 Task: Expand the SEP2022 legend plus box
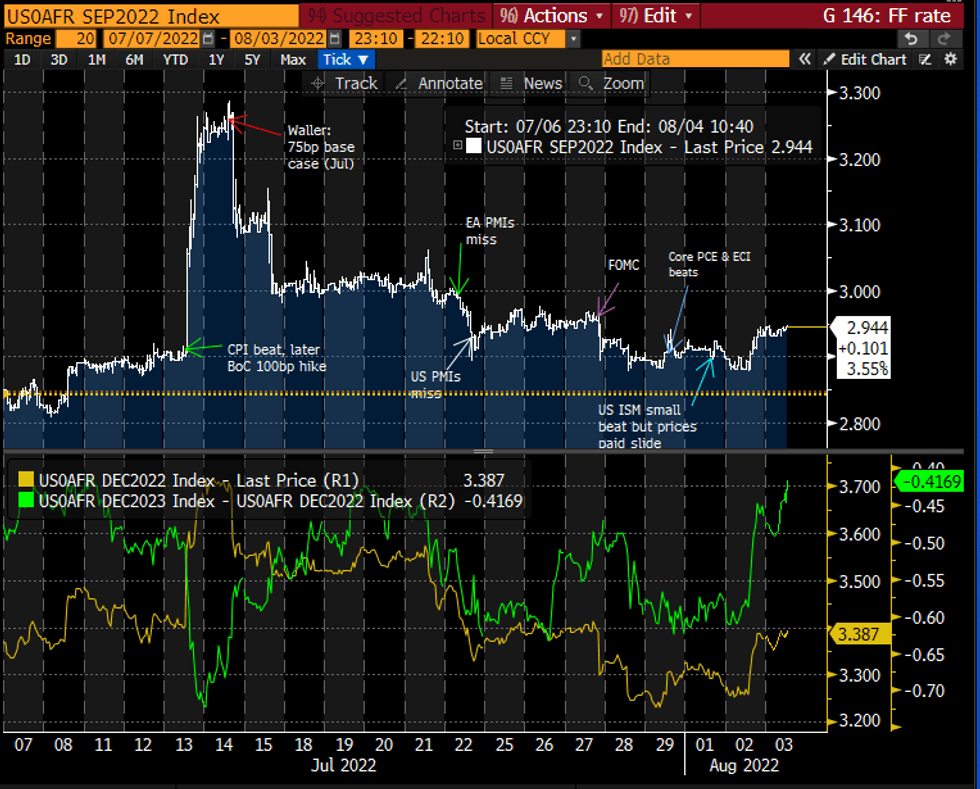click(x=459, y=147)
